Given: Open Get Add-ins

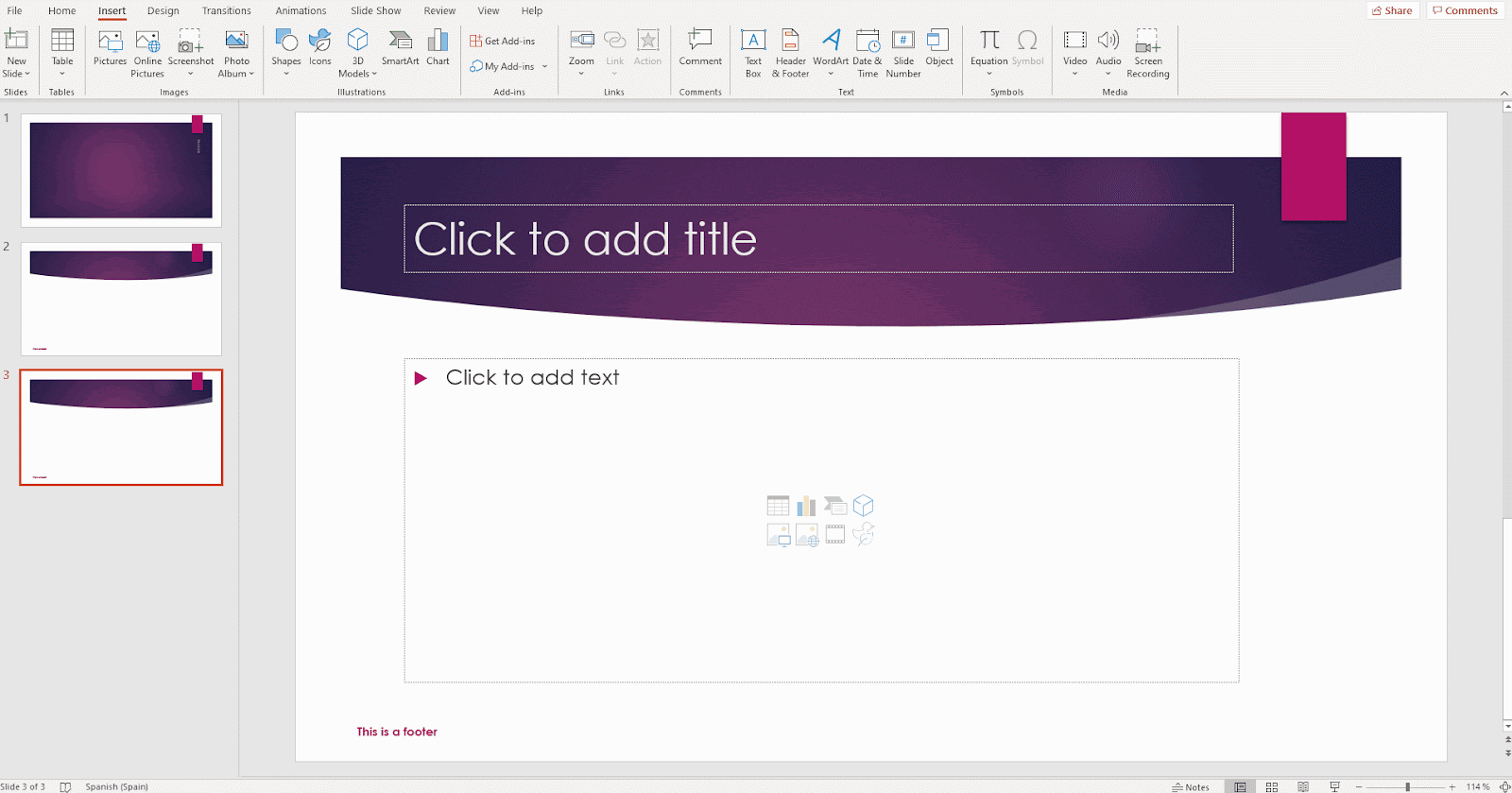Looking at the screenshot, I should (x=503, y=41).
